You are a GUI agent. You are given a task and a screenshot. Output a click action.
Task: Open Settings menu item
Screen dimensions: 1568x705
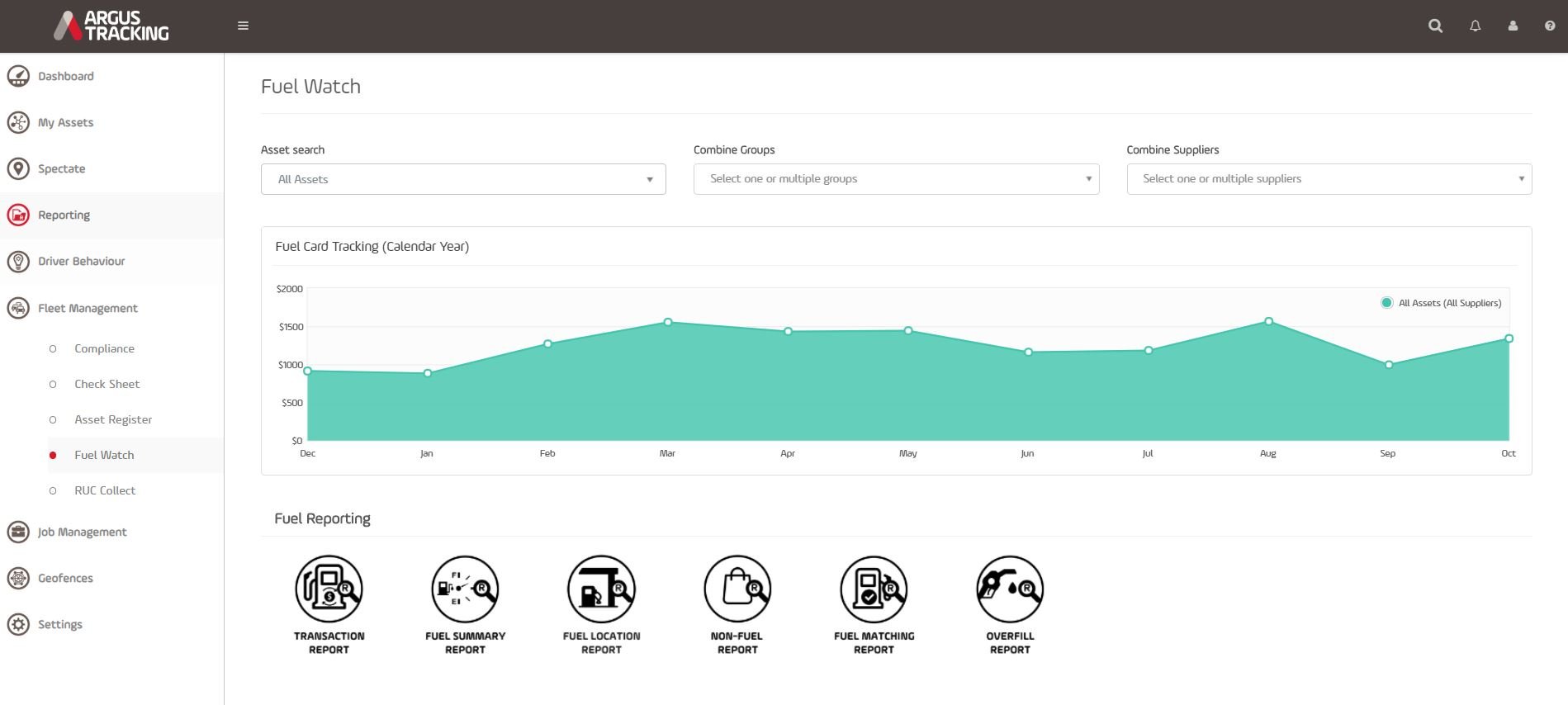click(x=60, y=624)
